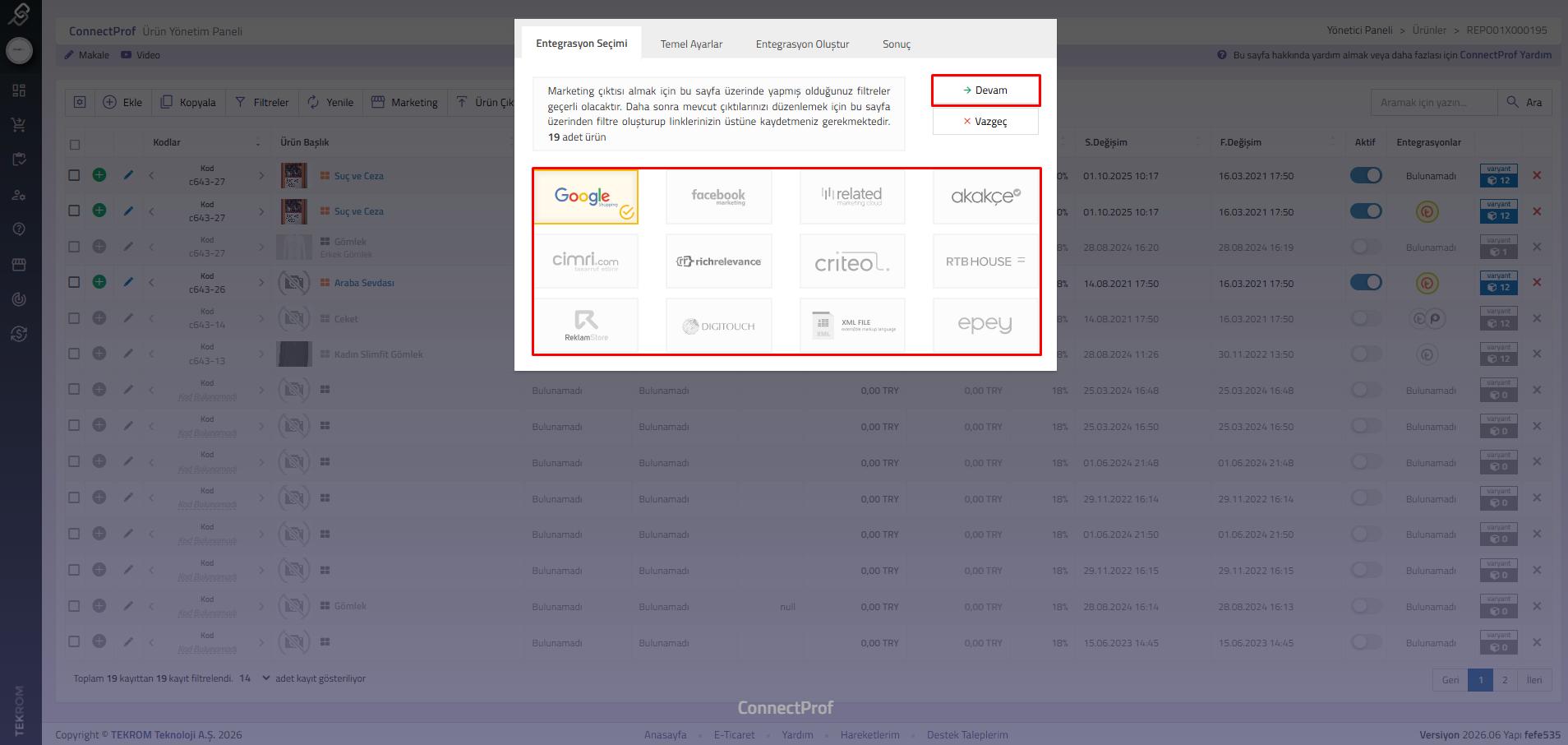Open the user settings icon in left sidebar
This screenshot has width=1568, height=745.
[19, 195]
